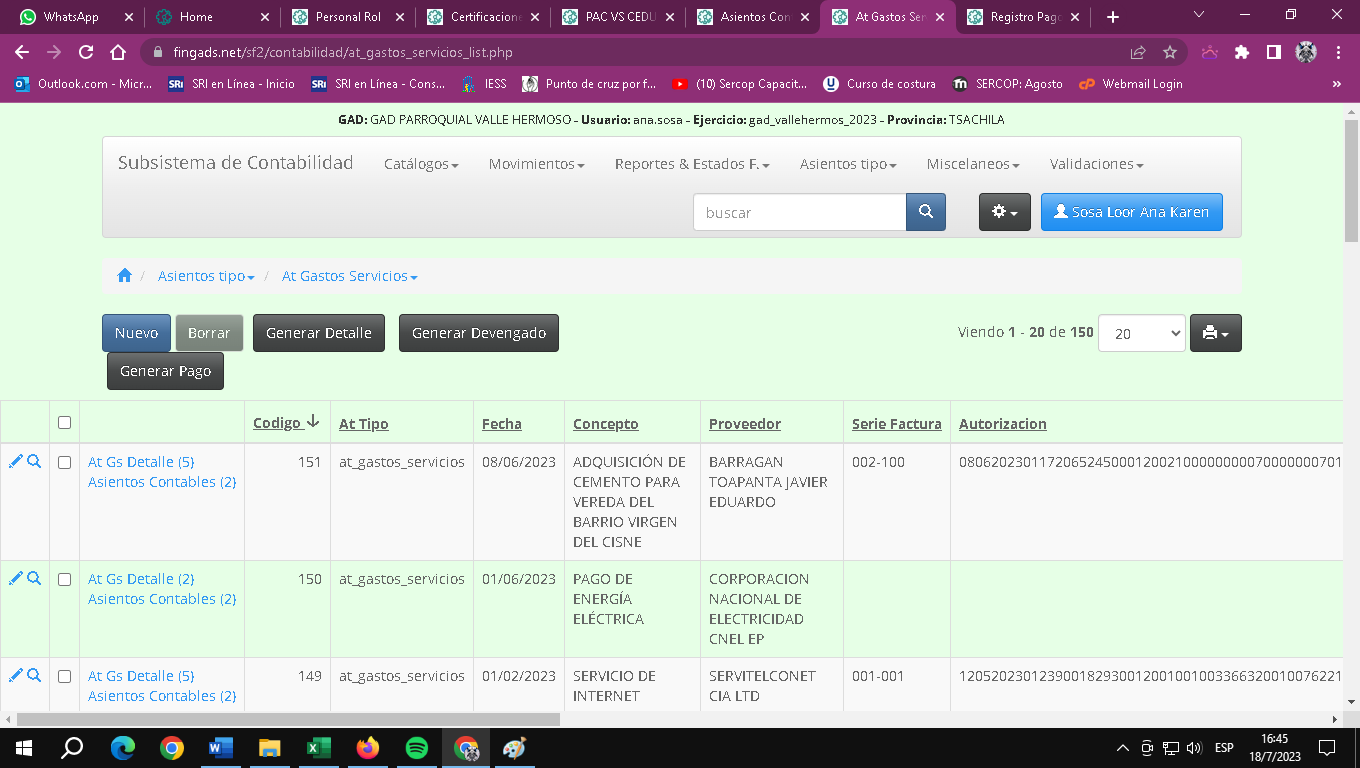Open Asientos Contables (2) link for record 151
Image resolution: width=1360 pixels, height=768 pixels.
point(161,482)
